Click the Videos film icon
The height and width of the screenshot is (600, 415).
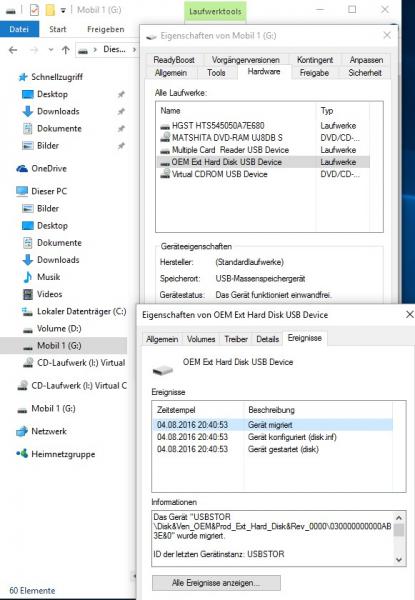28,294
